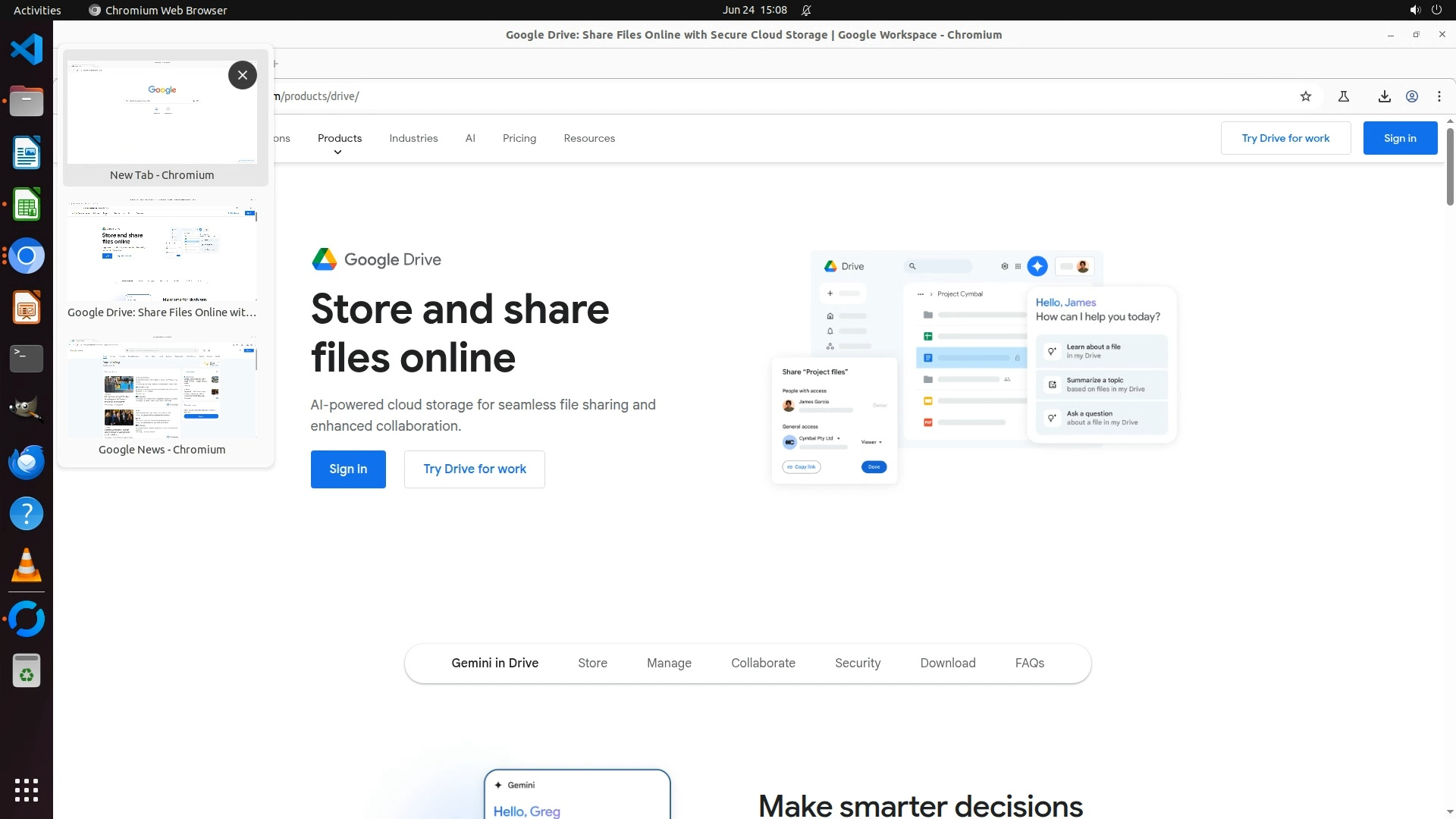Image resolution: width=1456 pixels, height=819 pixels.
Task: Open the clock calendar dropdown
Action: click(x=754, y=10)
